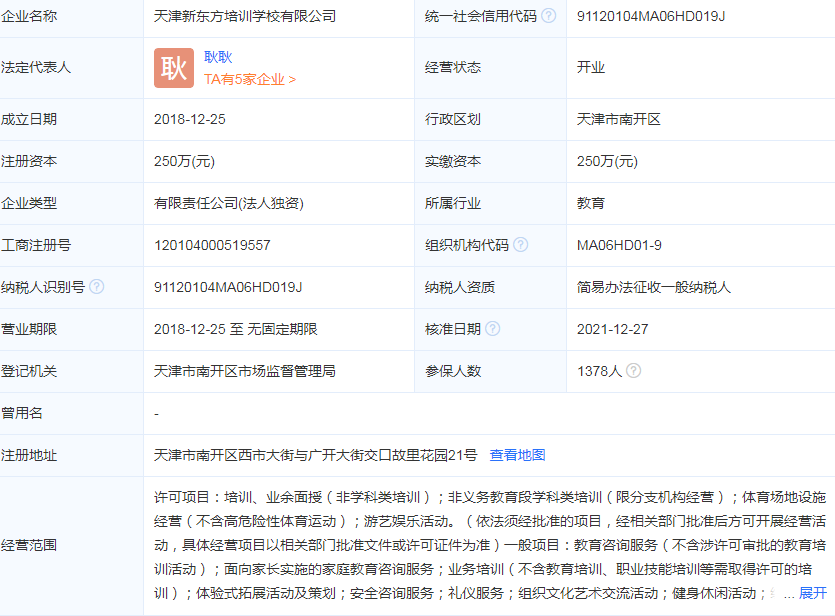Click the 法定代表人 label cell

[x=71, y=68]
